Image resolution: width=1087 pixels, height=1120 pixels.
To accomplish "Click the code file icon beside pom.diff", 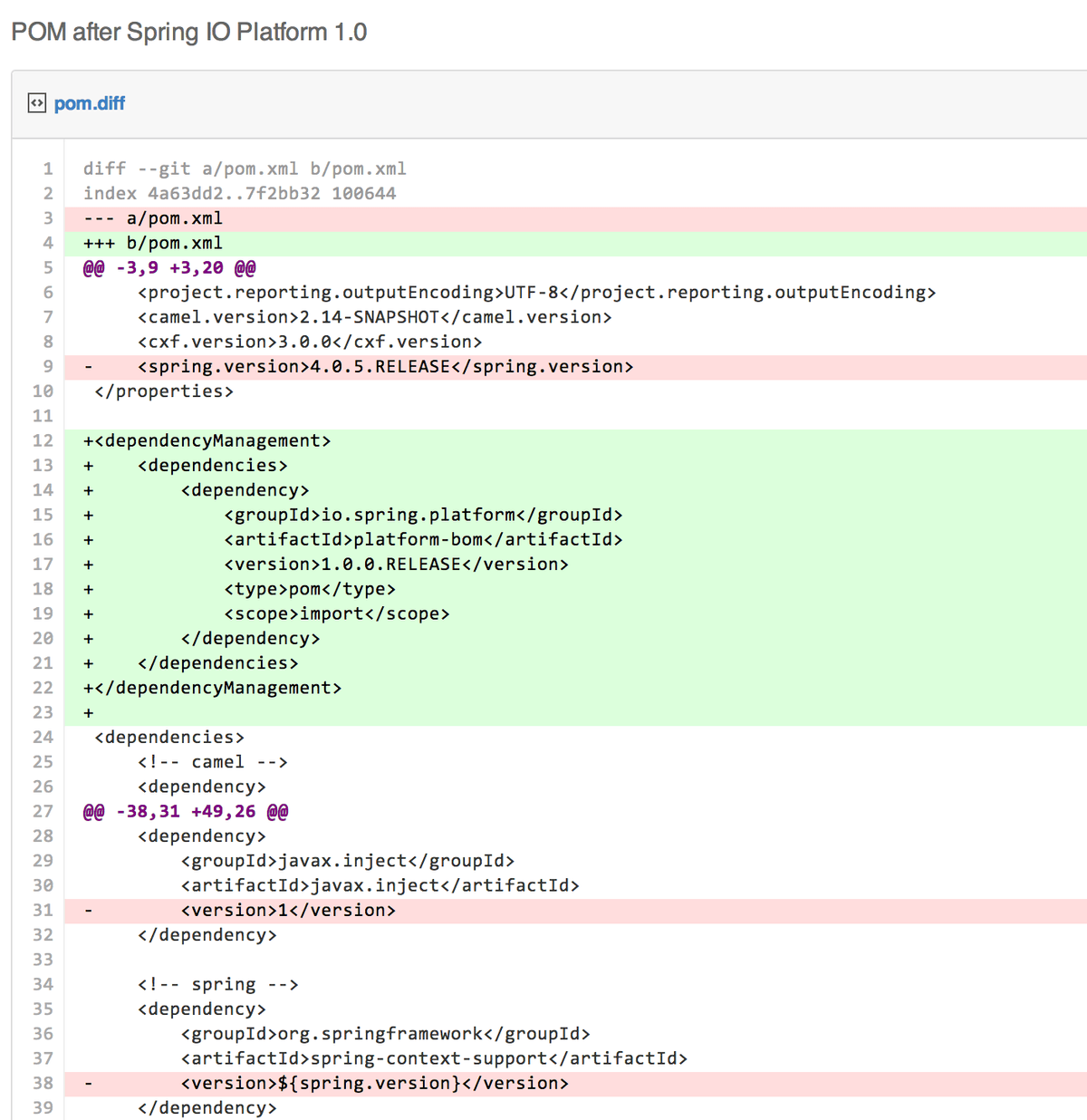I will [36, 103].
